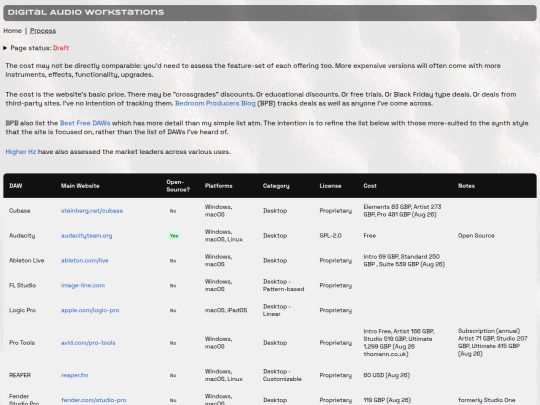
Task: Go to the Home breadcrumb link
Action: (x=12, y=31)
